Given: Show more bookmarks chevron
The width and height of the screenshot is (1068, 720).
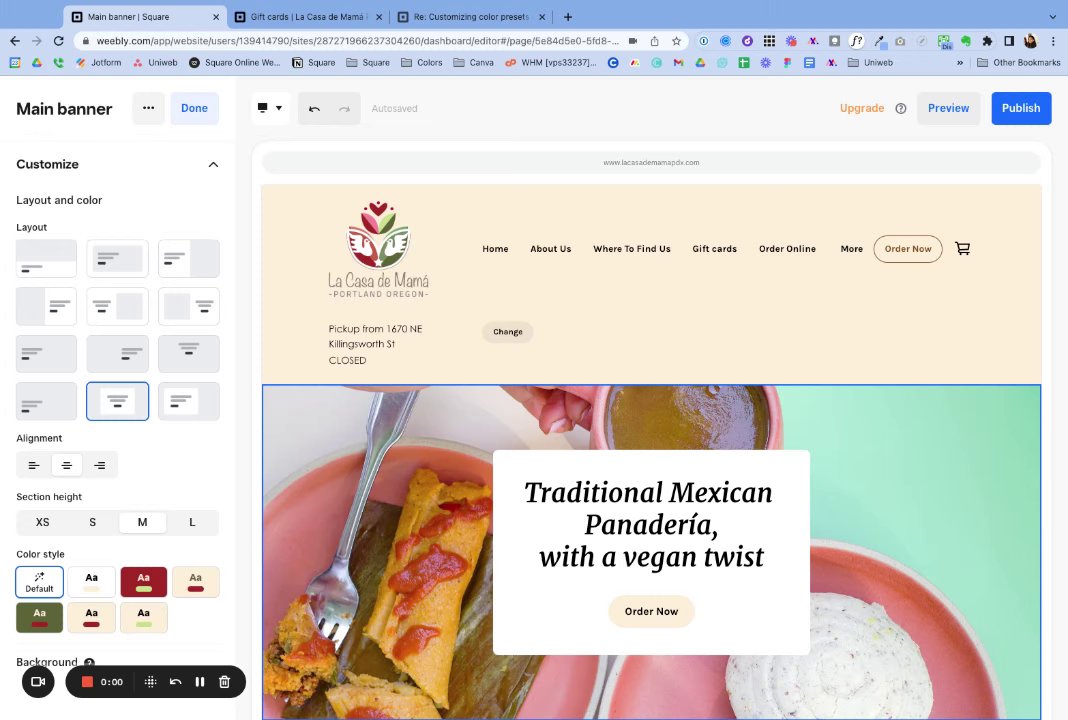Looking at the screenshot, I should click(x=960, y=63).
